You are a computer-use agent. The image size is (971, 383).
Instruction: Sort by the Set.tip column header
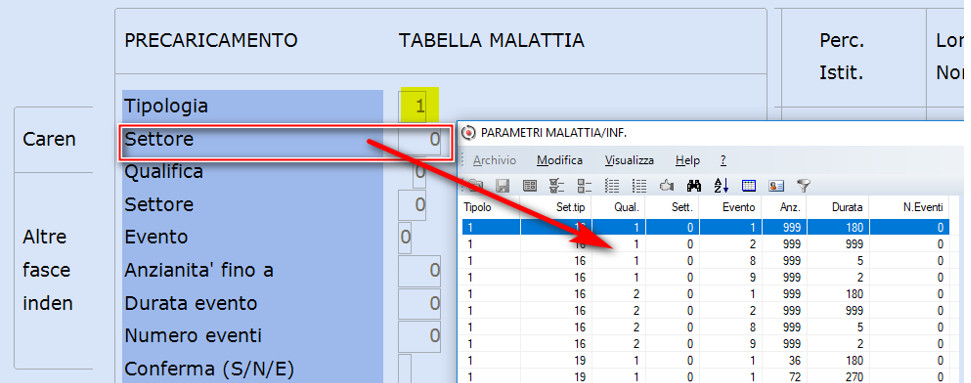(555, 208)
